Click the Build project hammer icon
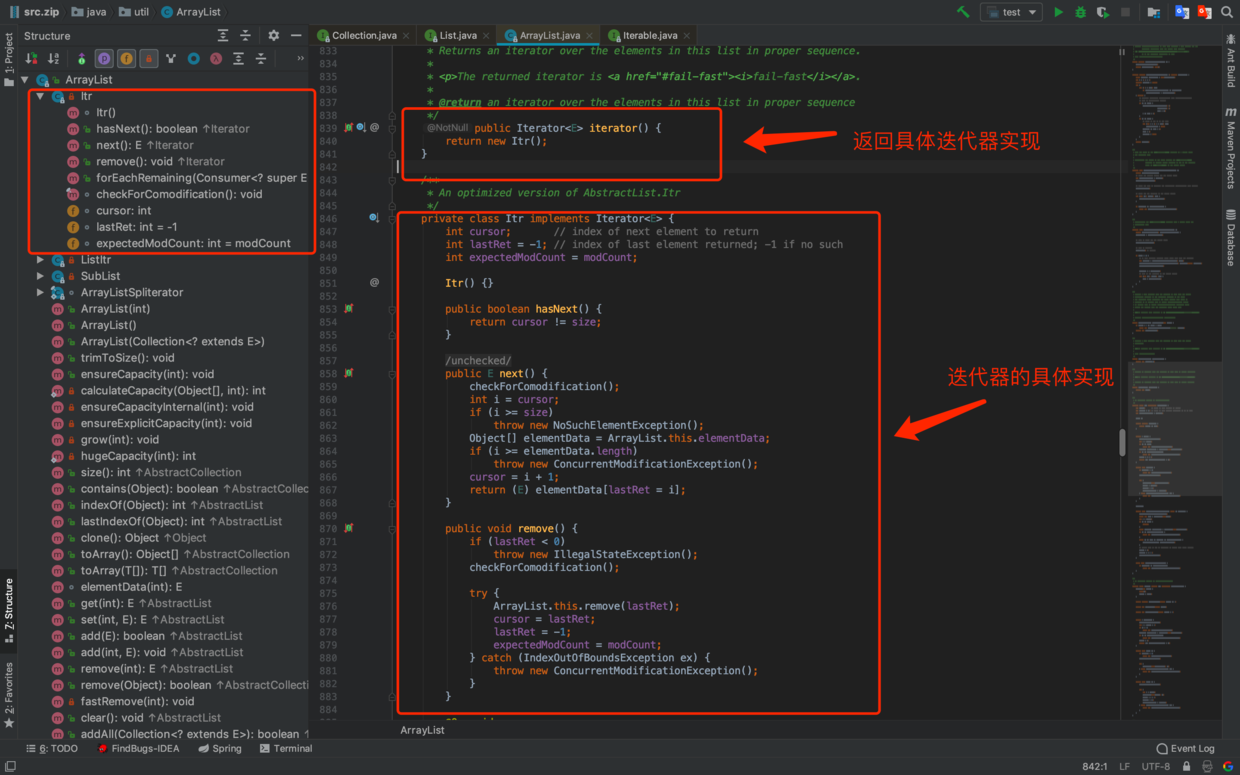 (x=963, y=12)
